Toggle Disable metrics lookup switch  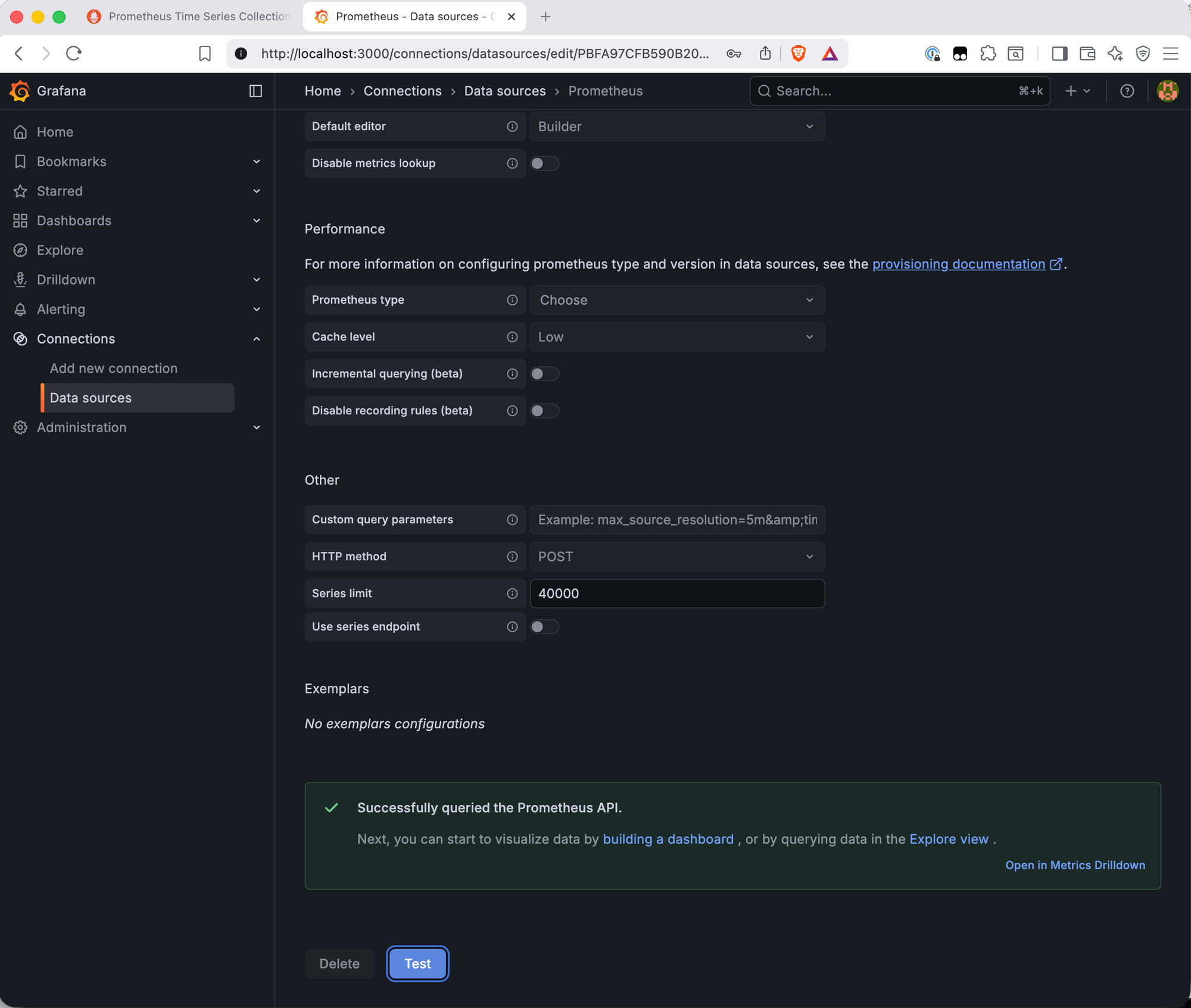coord(544,163)
